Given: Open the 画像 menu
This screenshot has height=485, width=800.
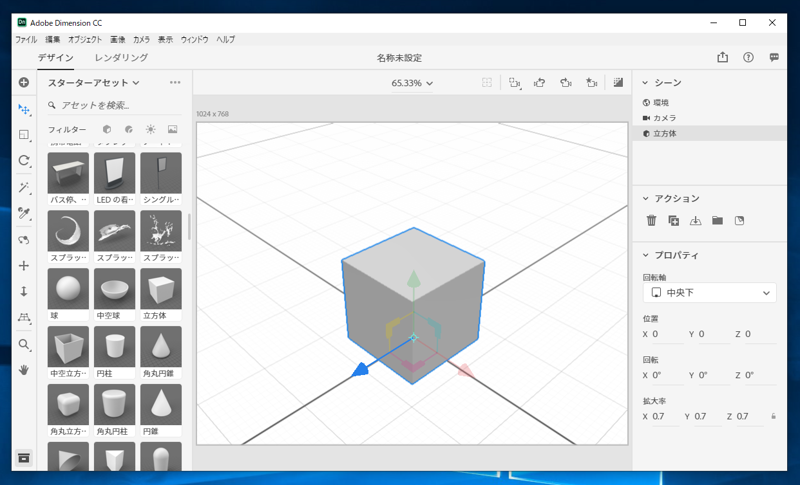Looking at the screenshot, I should click(118, 39).
